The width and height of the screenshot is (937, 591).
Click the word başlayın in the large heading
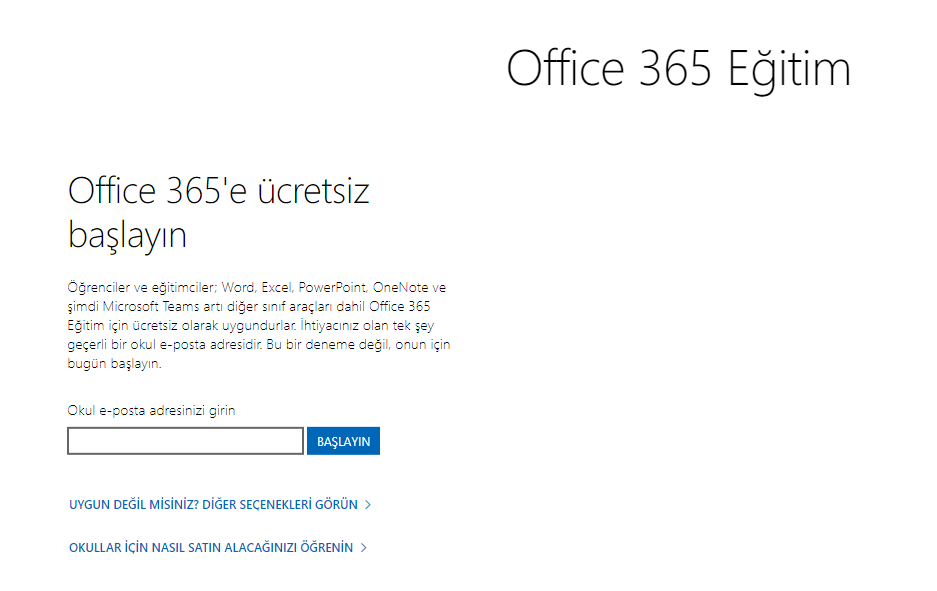127,235
